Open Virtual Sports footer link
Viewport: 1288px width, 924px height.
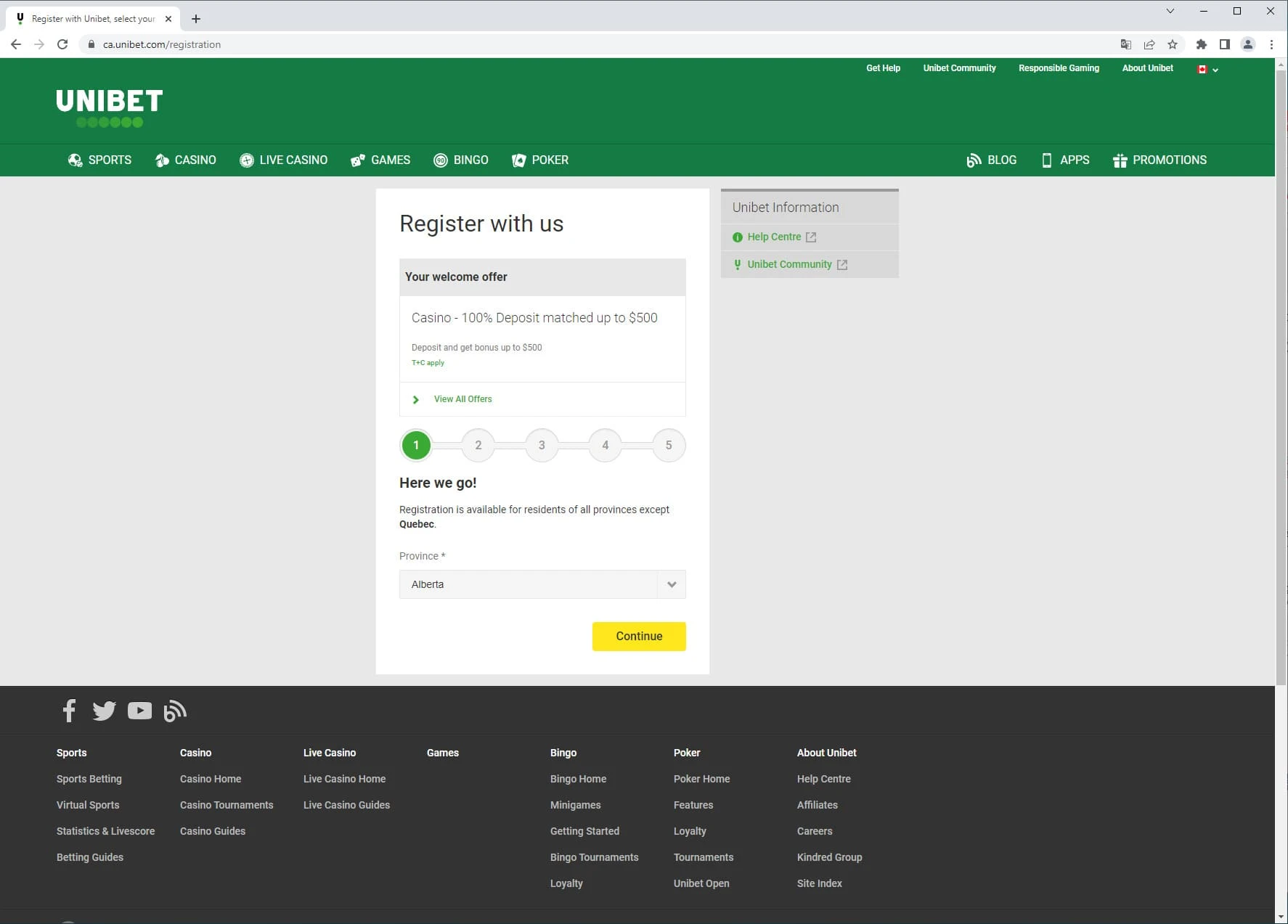coord(88,805)
